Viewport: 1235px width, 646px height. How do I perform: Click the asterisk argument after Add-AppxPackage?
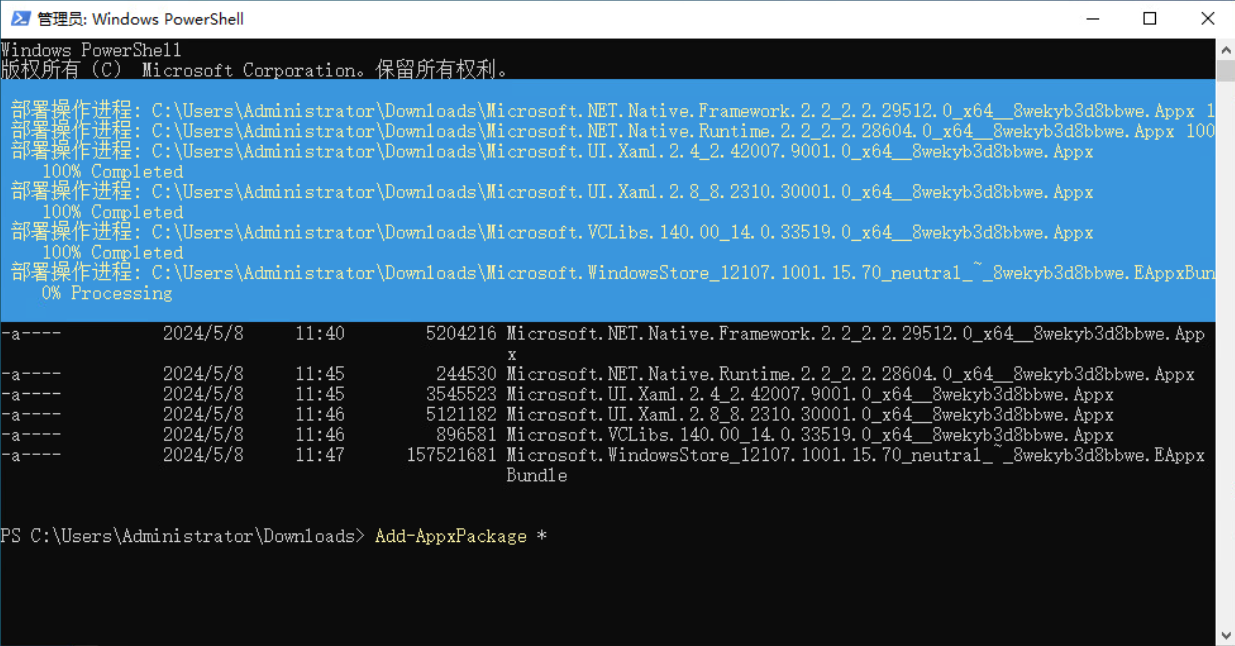click(542, 536)
